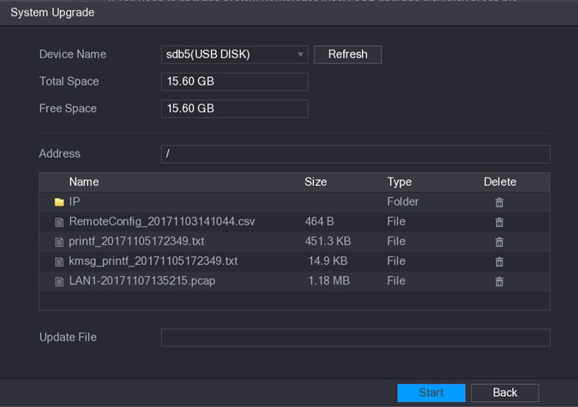
Task: Click the Address path field
Action: coord(356,154)
